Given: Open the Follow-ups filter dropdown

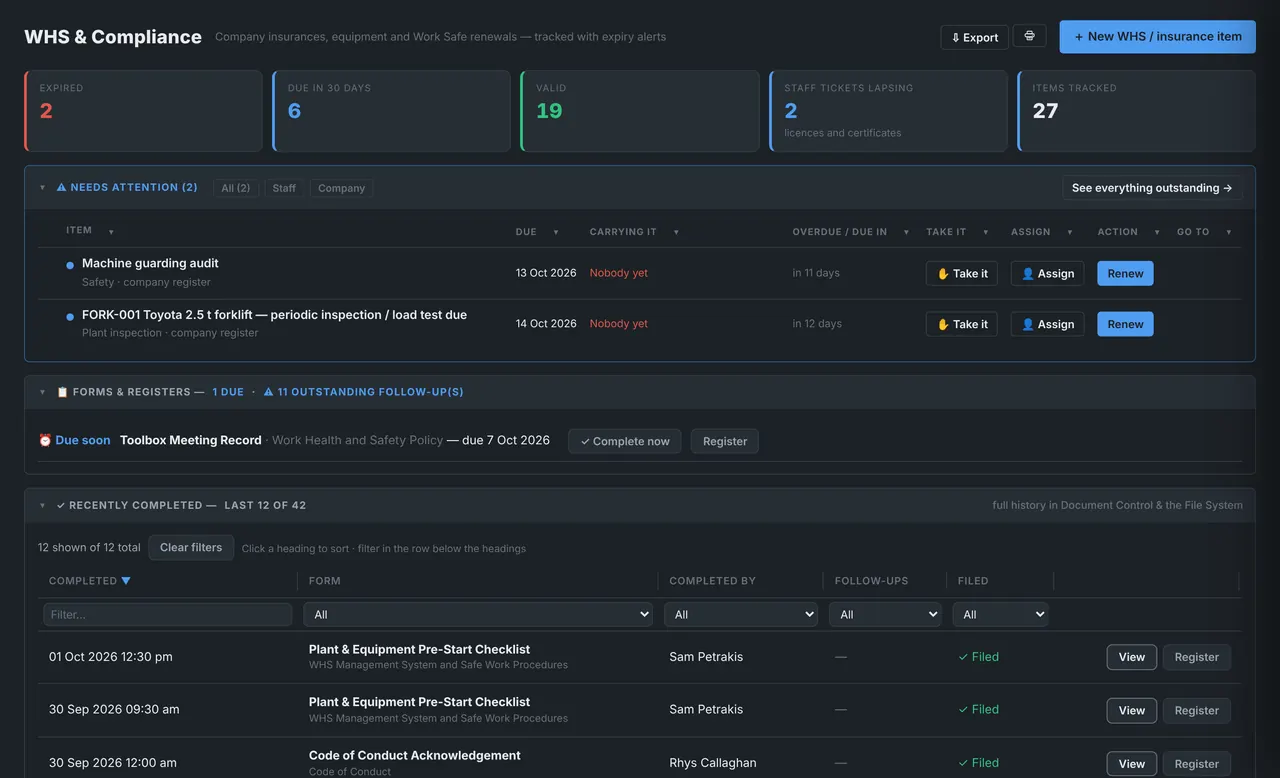Looking at the screenshot, I should (885, 615).
